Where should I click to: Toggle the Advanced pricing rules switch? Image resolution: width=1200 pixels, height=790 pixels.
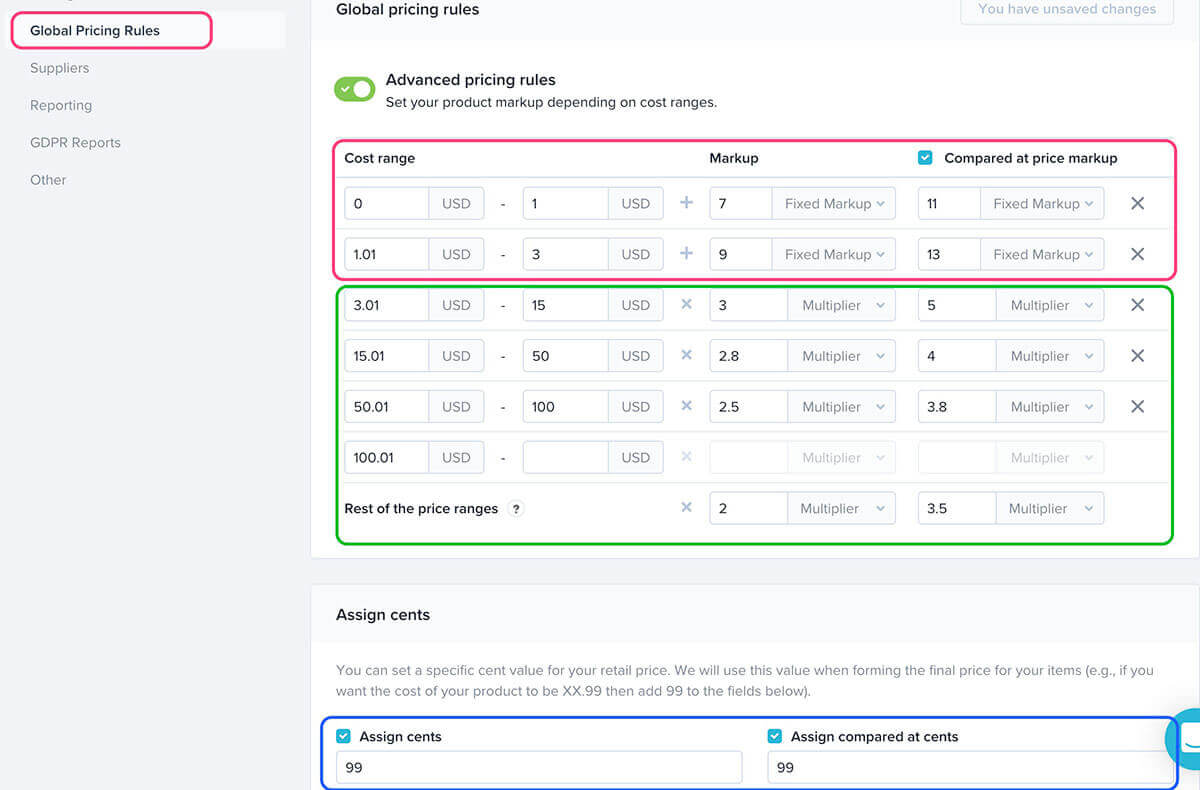coord(355,89)
